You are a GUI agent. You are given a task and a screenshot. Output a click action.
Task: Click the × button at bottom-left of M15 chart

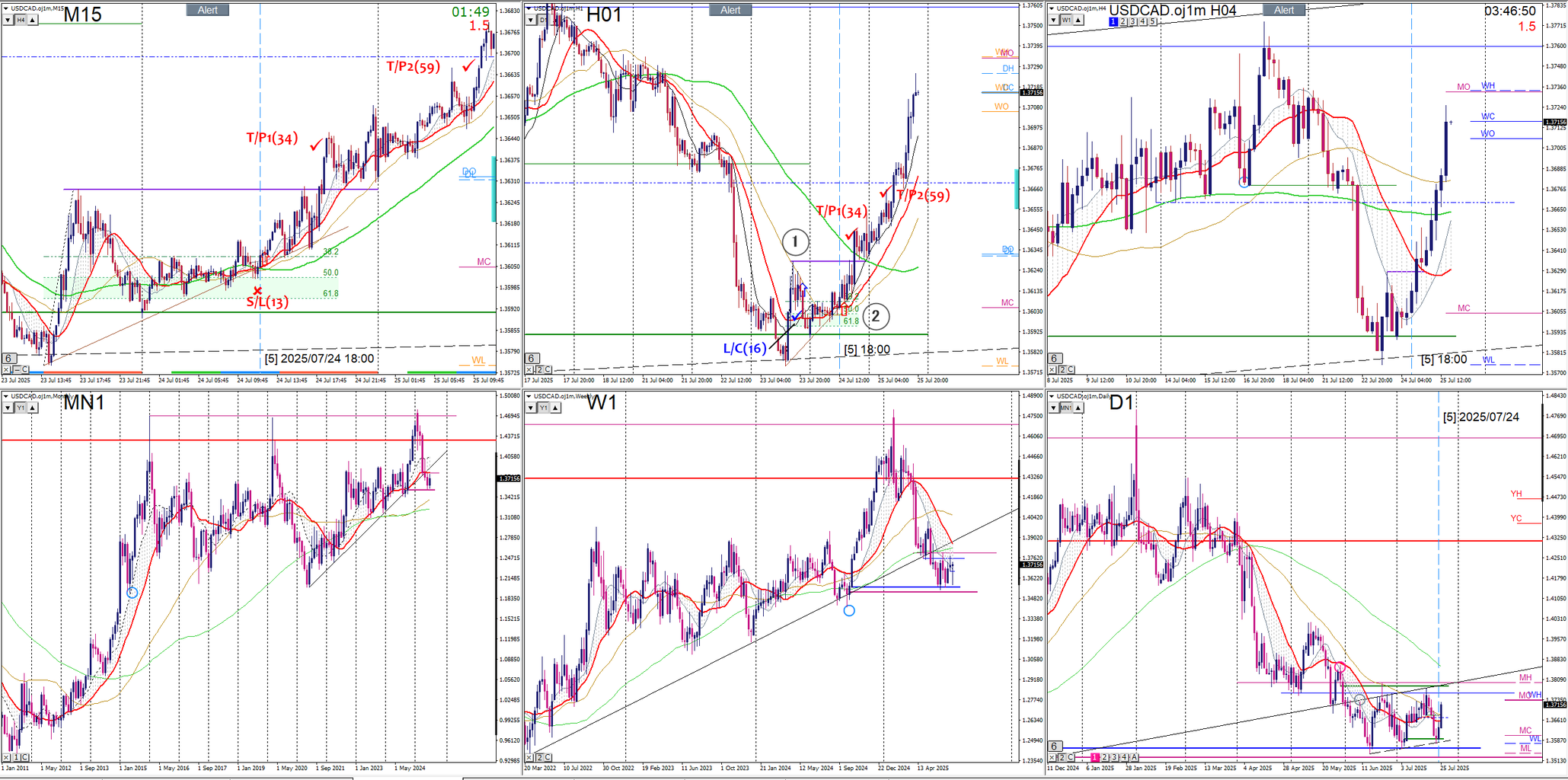click(7, 369)
